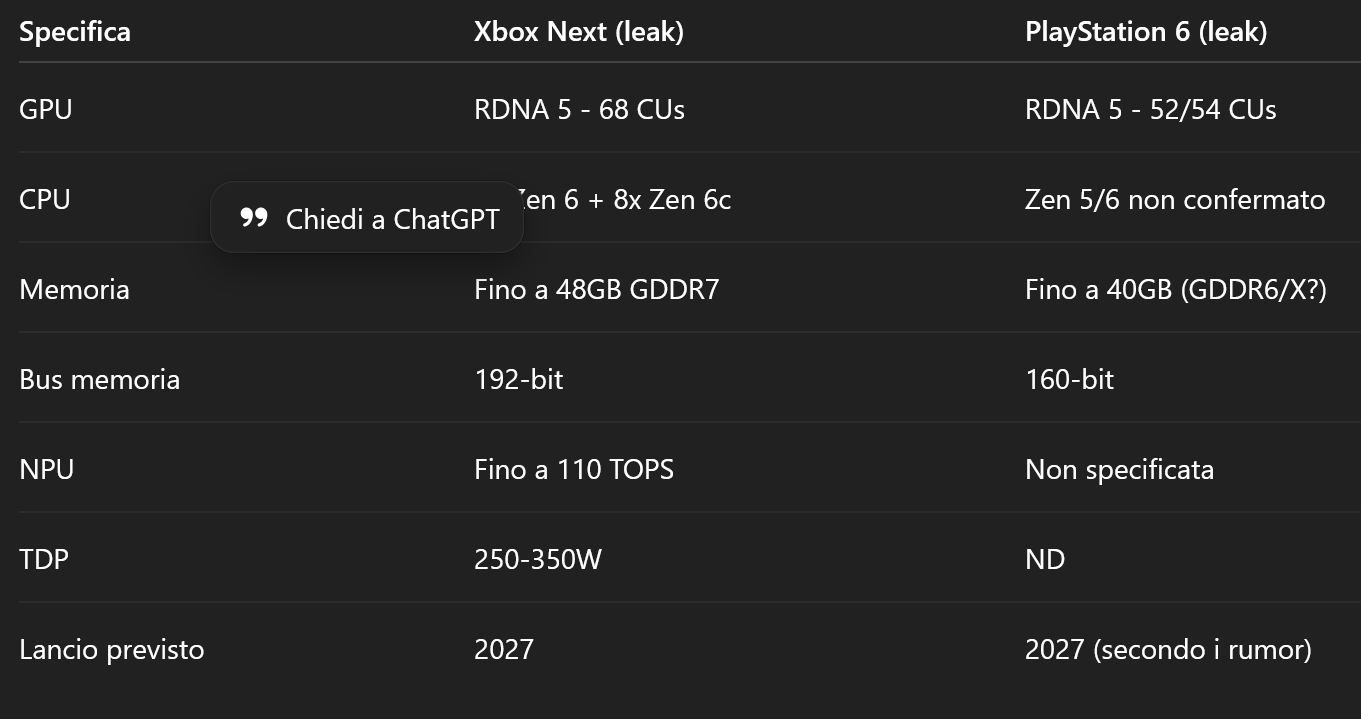Click the "Zen 5/6 non confermato" cell
The image size is (1361, 719).
(1174, 199)
